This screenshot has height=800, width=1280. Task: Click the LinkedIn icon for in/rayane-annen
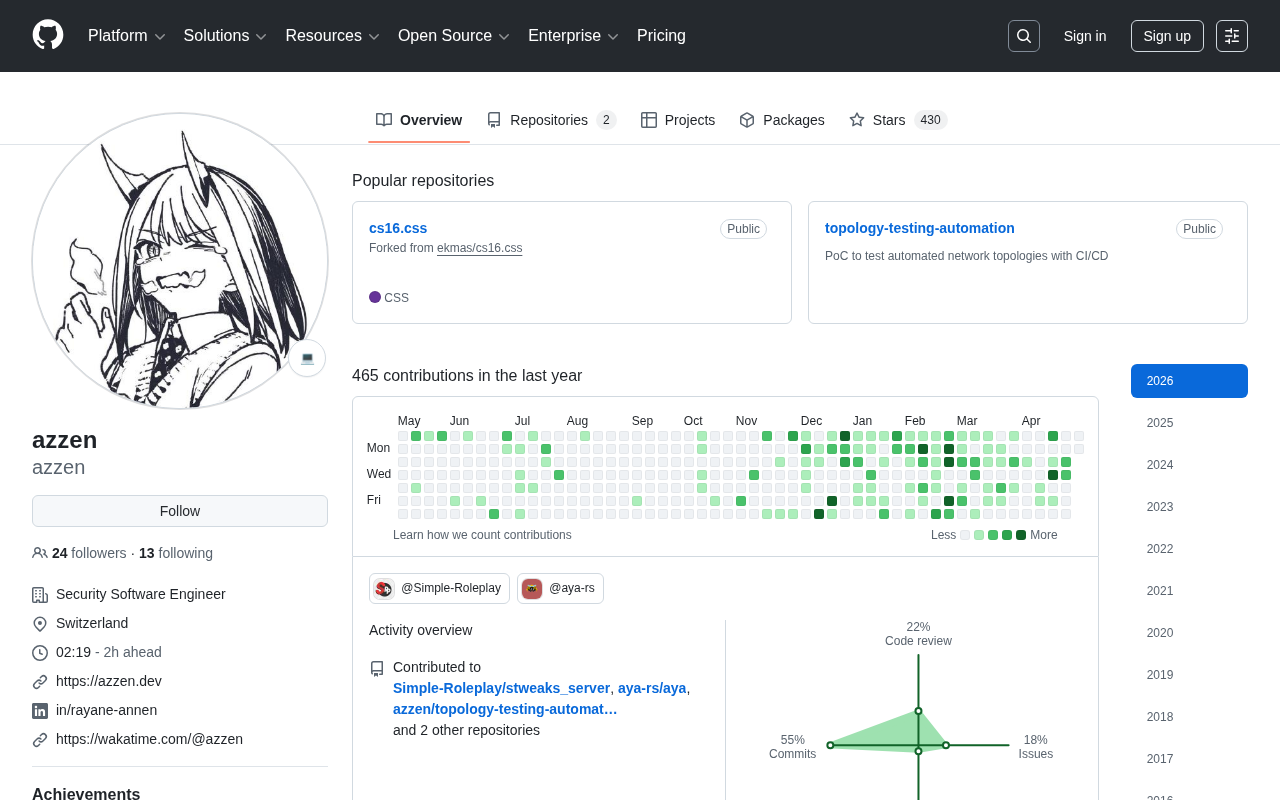40,711
